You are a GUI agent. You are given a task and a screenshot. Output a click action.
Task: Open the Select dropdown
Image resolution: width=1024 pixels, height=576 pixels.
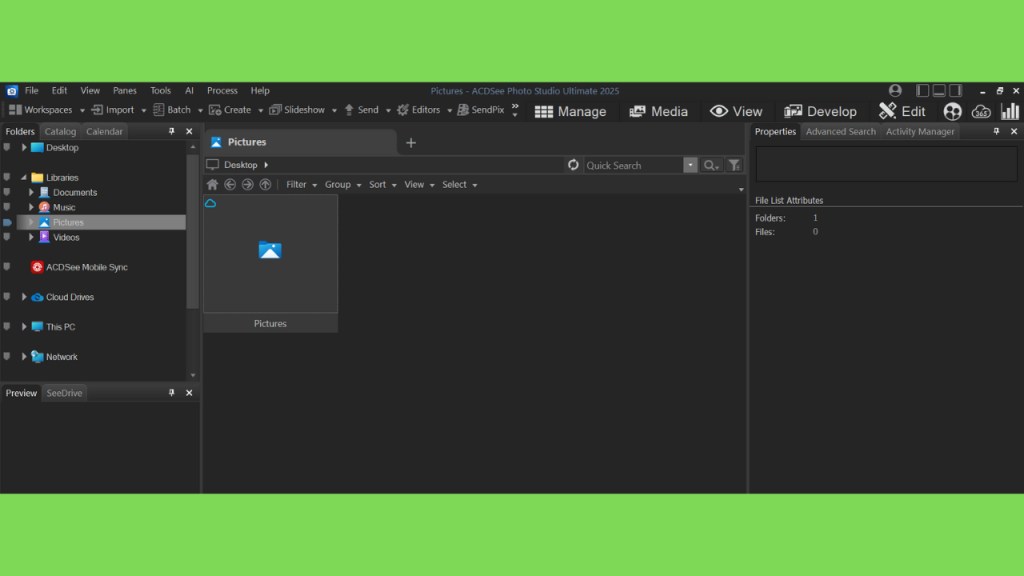459,185
